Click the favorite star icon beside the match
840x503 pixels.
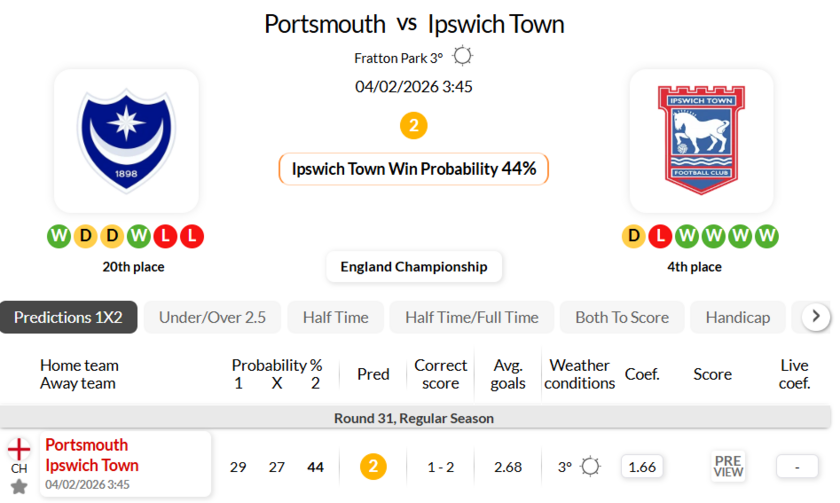[19, 487]
